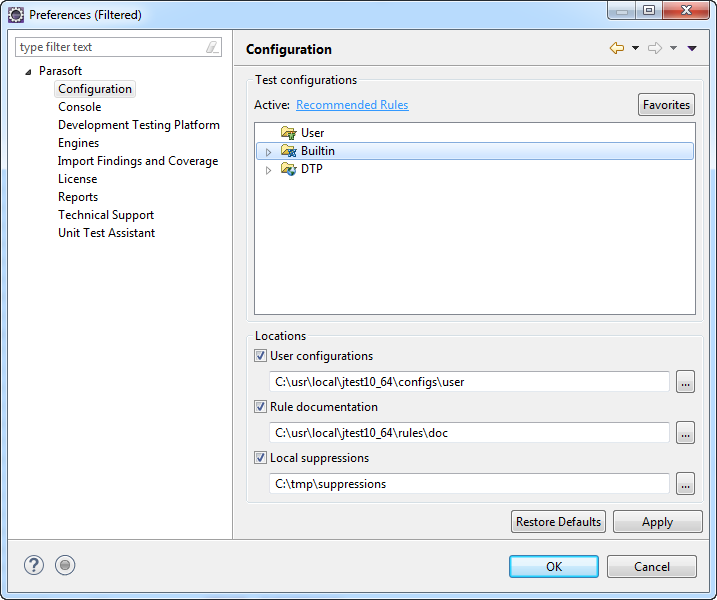
Task: Open the help question mark icon
Action: (x=34, y=565)
